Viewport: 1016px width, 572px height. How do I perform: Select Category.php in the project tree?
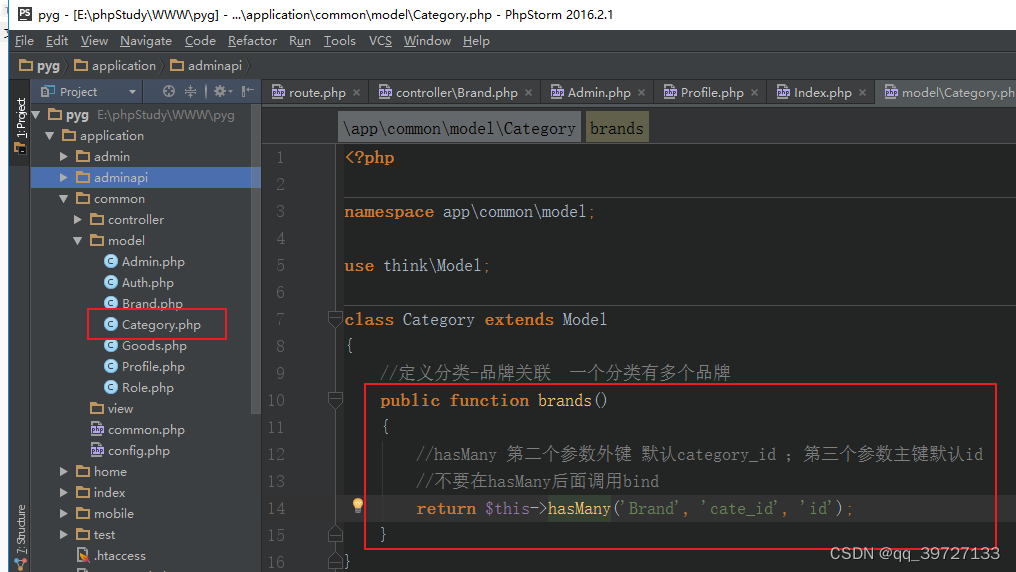click(x=152, y=325)
